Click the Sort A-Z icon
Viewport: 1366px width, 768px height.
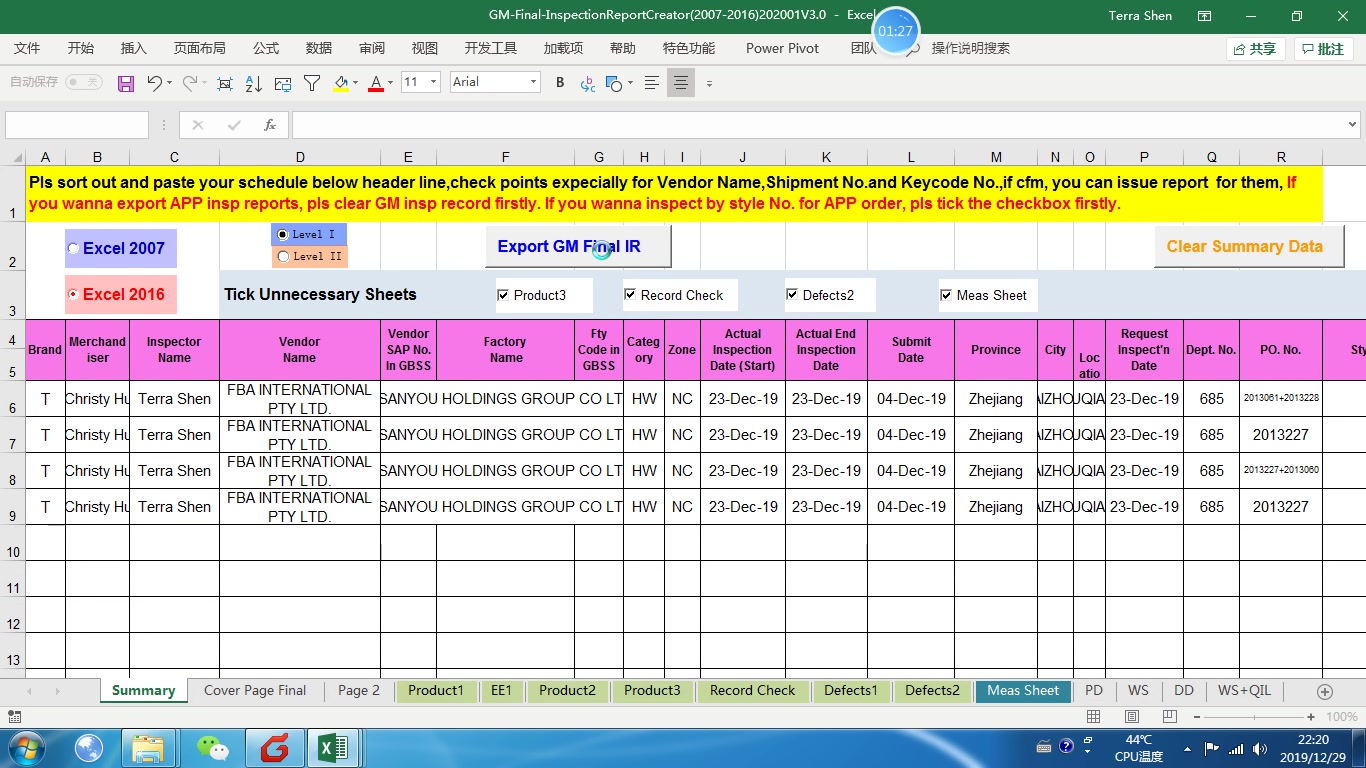pyautogui.click(x=252, y=82)
